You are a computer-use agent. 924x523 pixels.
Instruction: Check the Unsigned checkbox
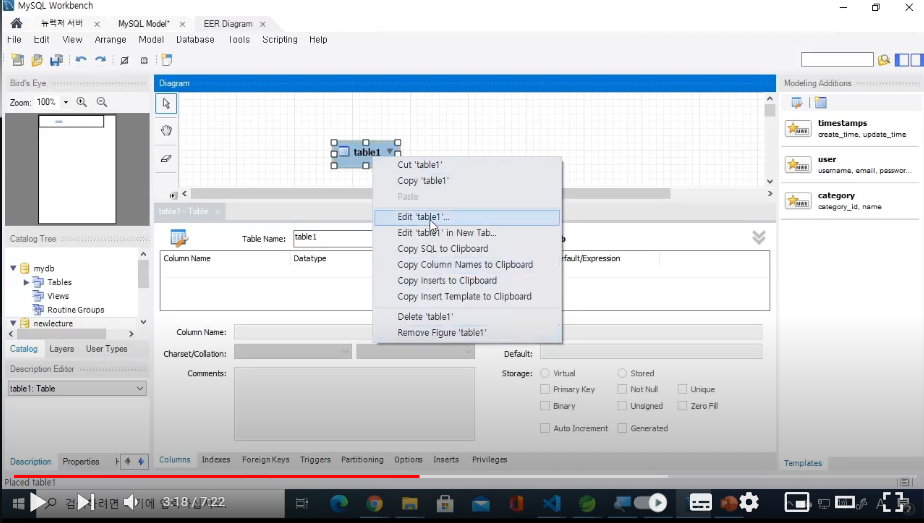coord(622,406)
